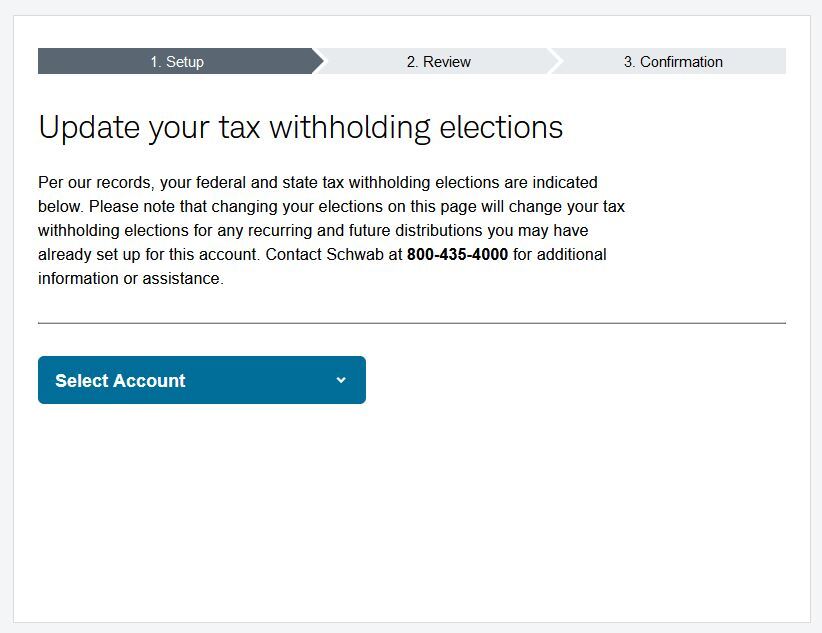This screenshot has width=822, height=633.
Task: Click the 'Select Account' label text
Action: tap(120, 381)
